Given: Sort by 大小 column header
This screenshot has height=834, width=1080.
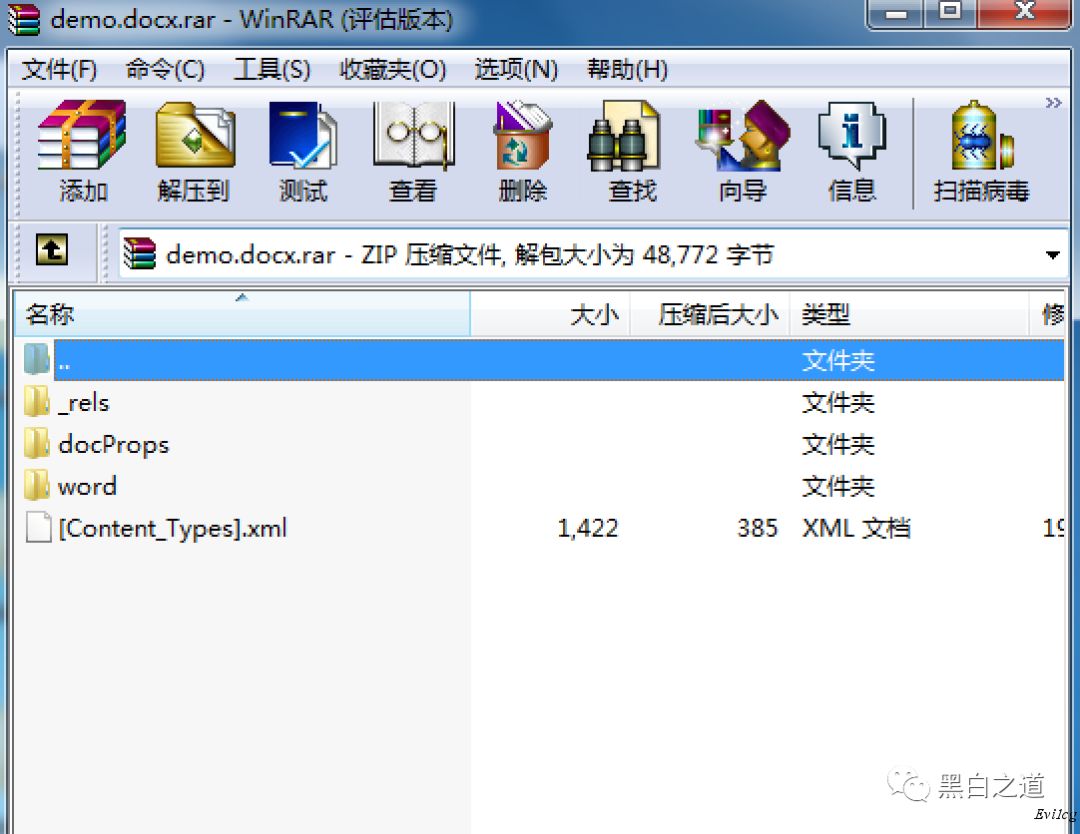Looking at the screenshot, I should (x=550, y=315).
